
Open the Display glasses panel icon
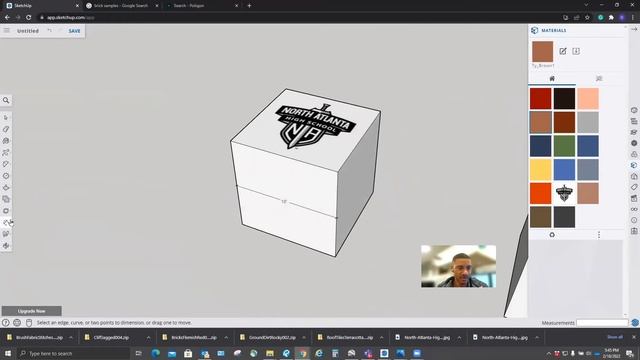(x=634, y=209)
